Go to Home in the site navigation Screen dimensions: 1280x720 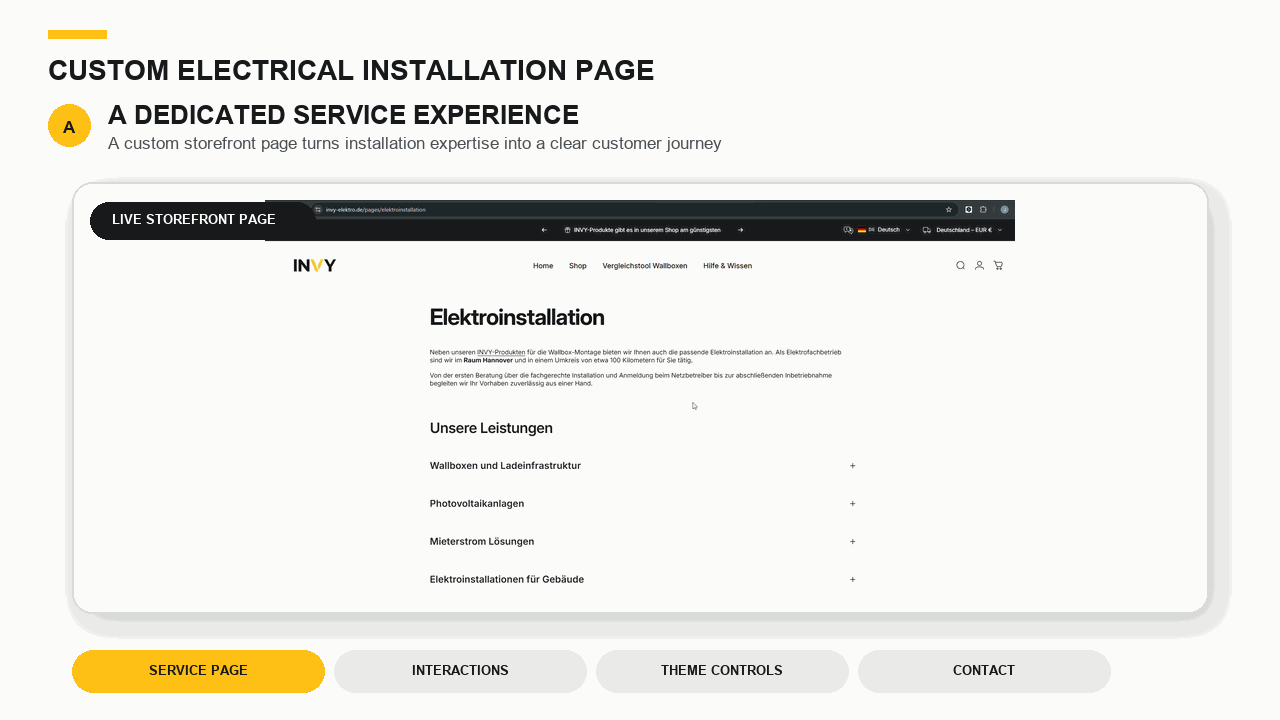pos(543,266)
